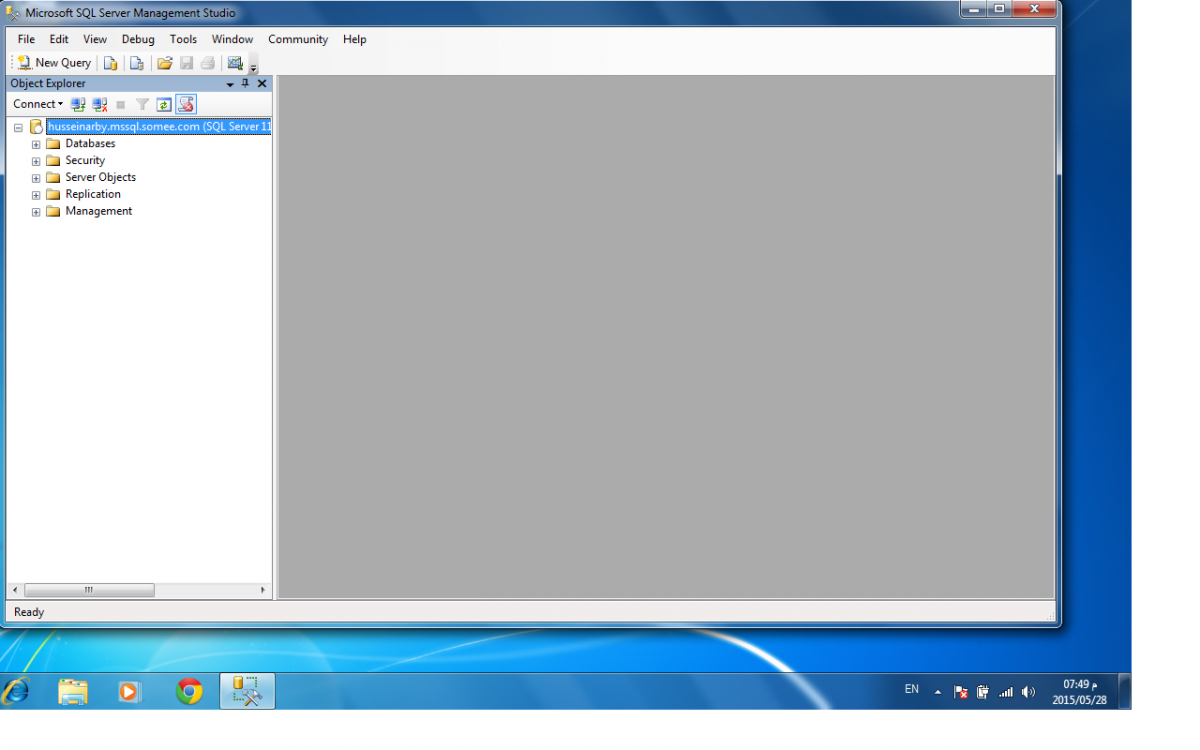Click the power plug battery icon
Viewport: 1200px width, 750px height.
[983, 692]
